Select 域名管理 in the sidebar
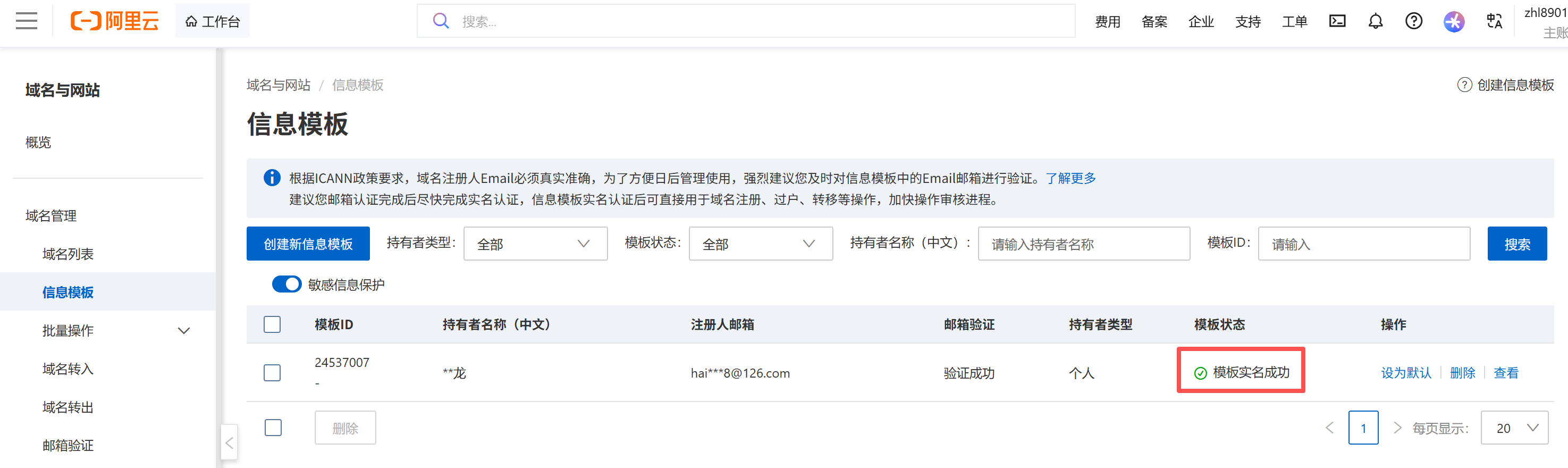Viewport: 1568px width, 468px height. (51, 216)
